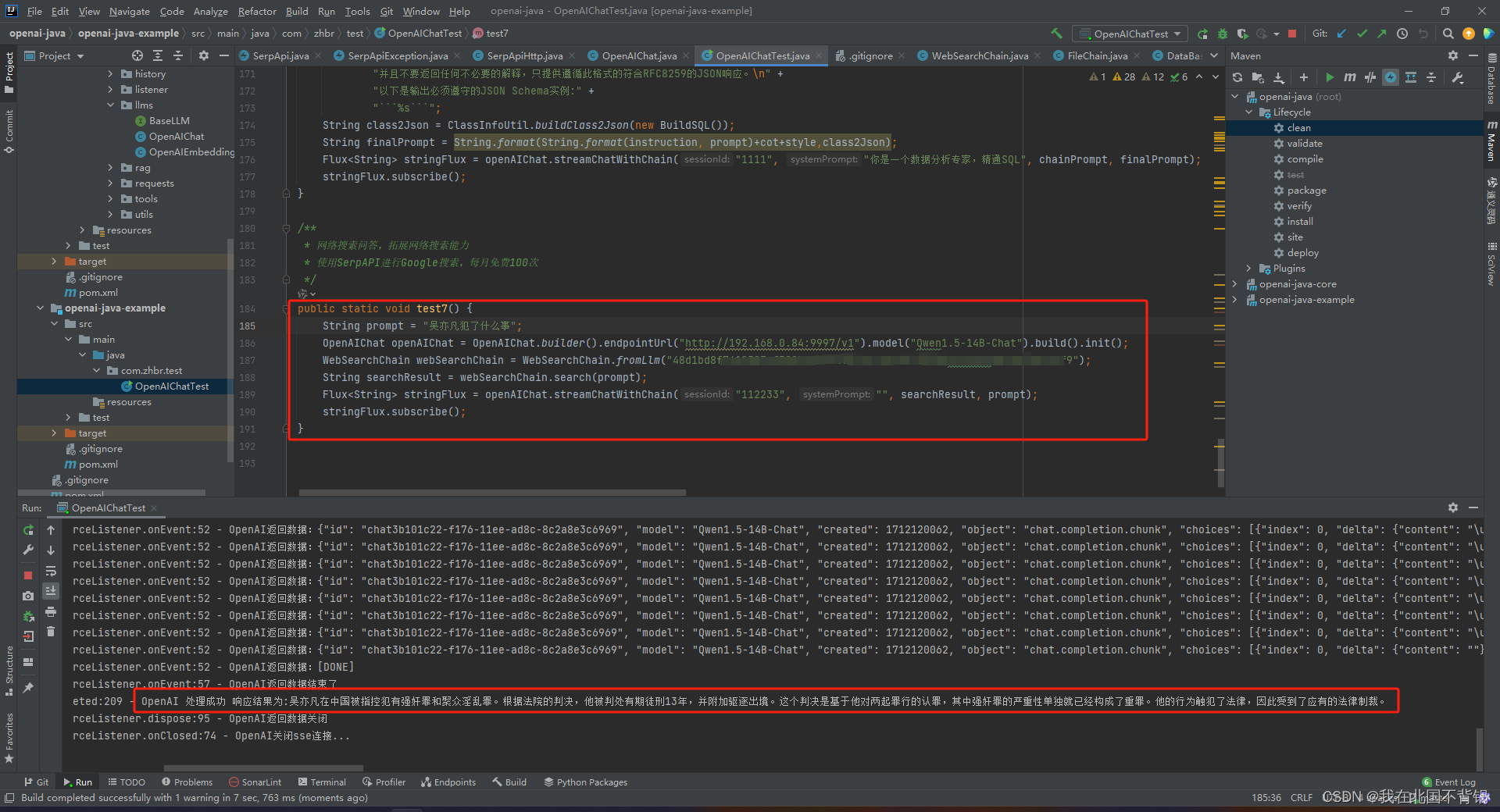Pin the Run tab
Image resolution: width=1500 pixels, height=812 pixels.
coord(28,688)
